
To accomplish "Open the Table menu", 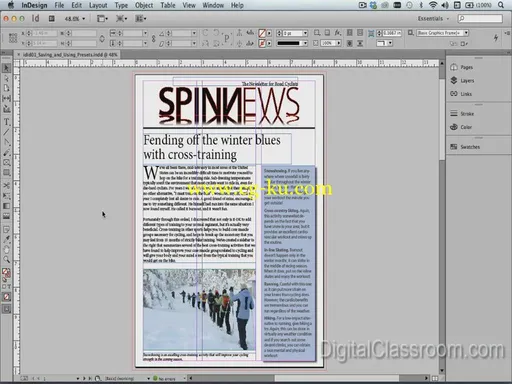I will coord(168,5).
